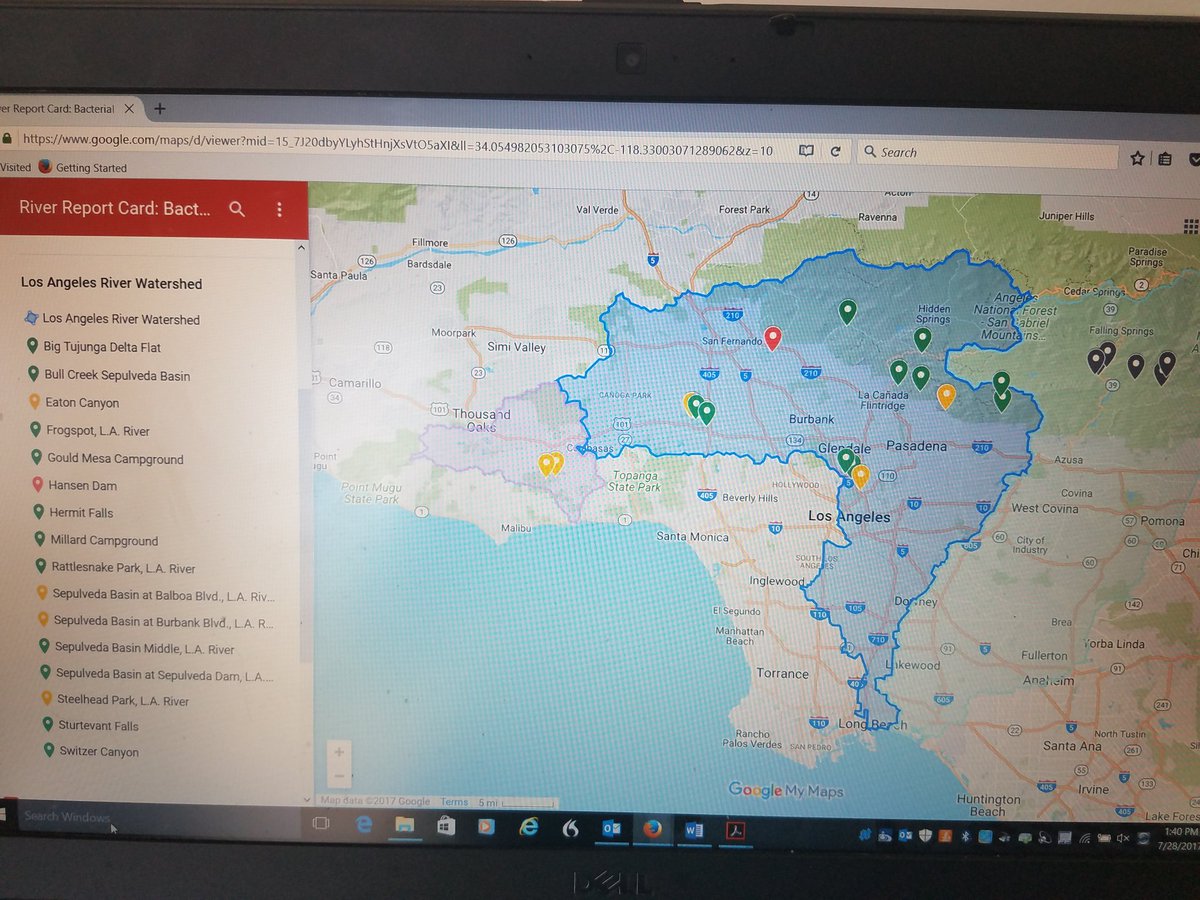Select Gould Mesa Campground entry
This screenshot has width=1200, height=900.
pos(106,458)
